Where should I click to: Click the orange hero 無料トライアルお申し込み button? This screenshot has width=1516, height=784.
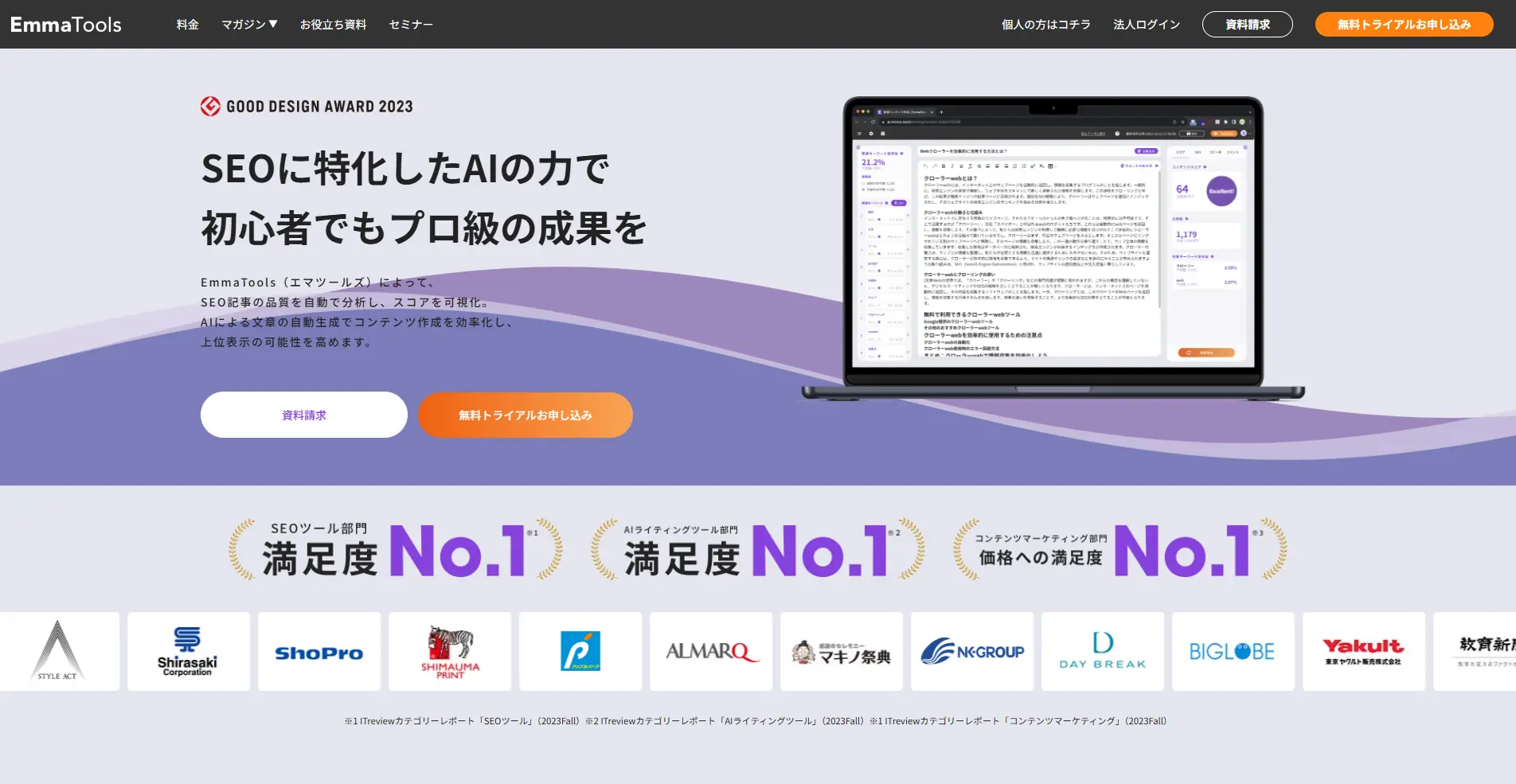(526, 415)
